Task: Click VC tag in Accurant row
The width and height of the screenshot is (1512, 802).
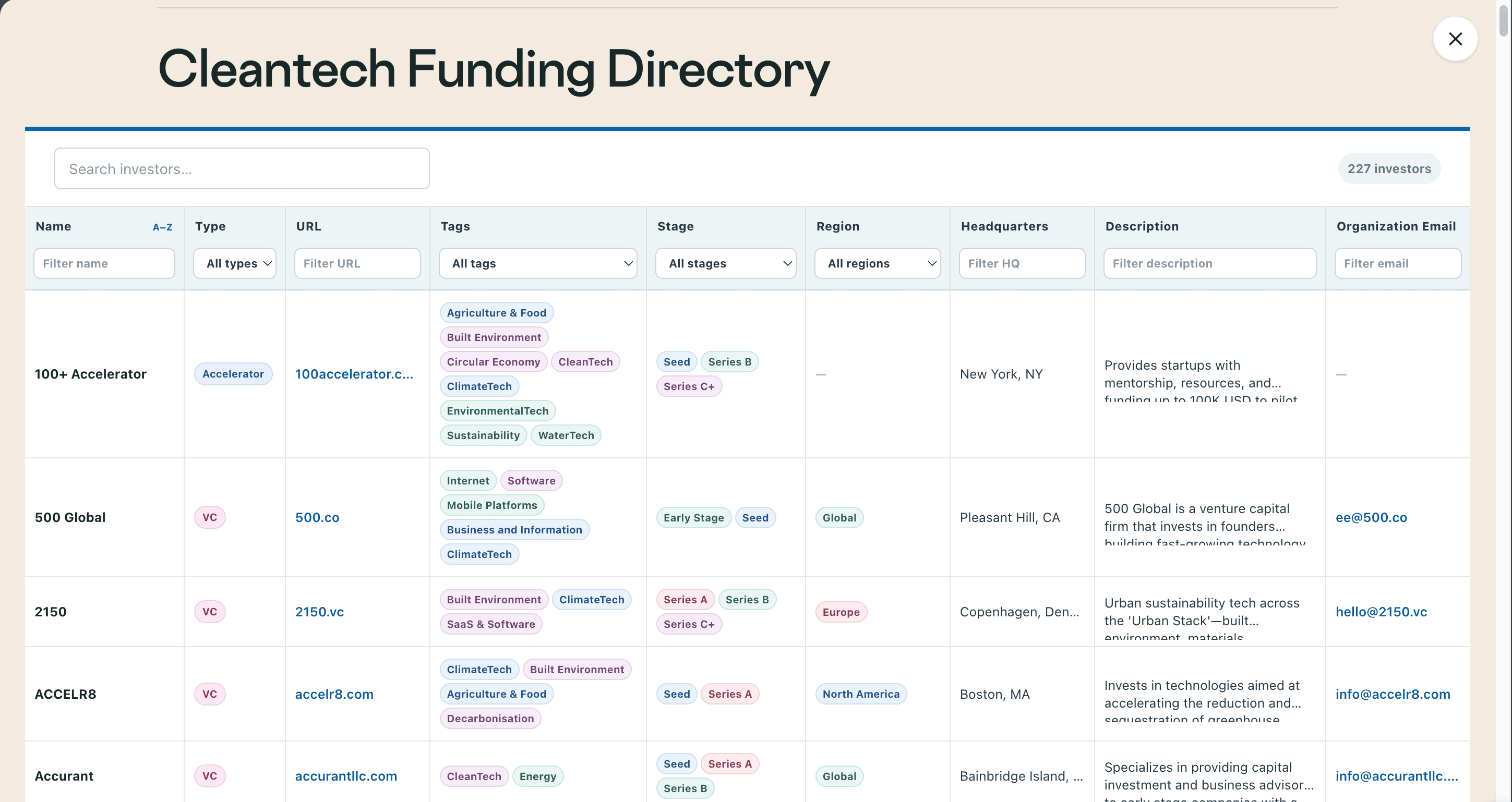Action: click(210, 776)
